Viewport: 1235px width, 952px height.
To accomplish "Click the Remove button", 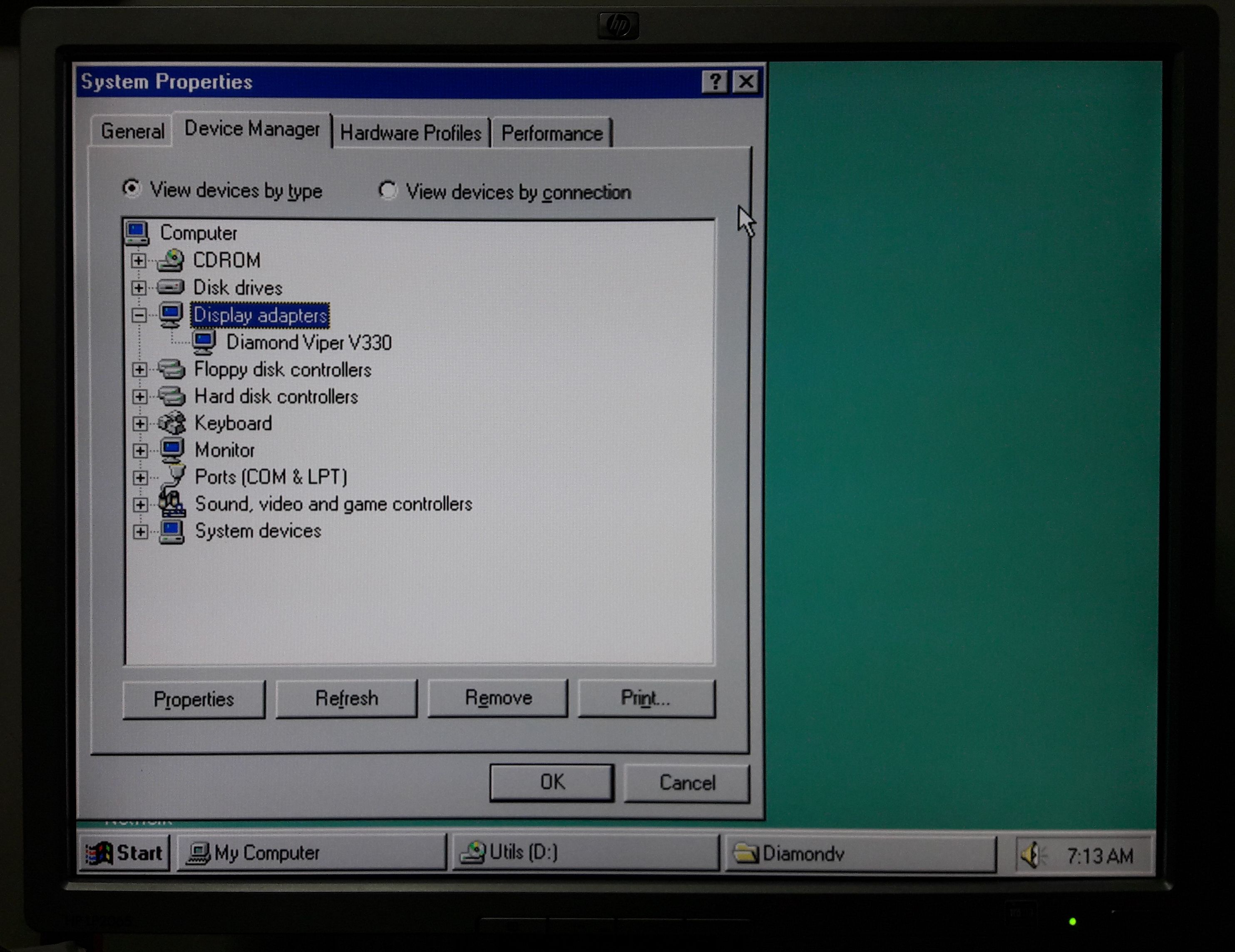I will [497, 698].
